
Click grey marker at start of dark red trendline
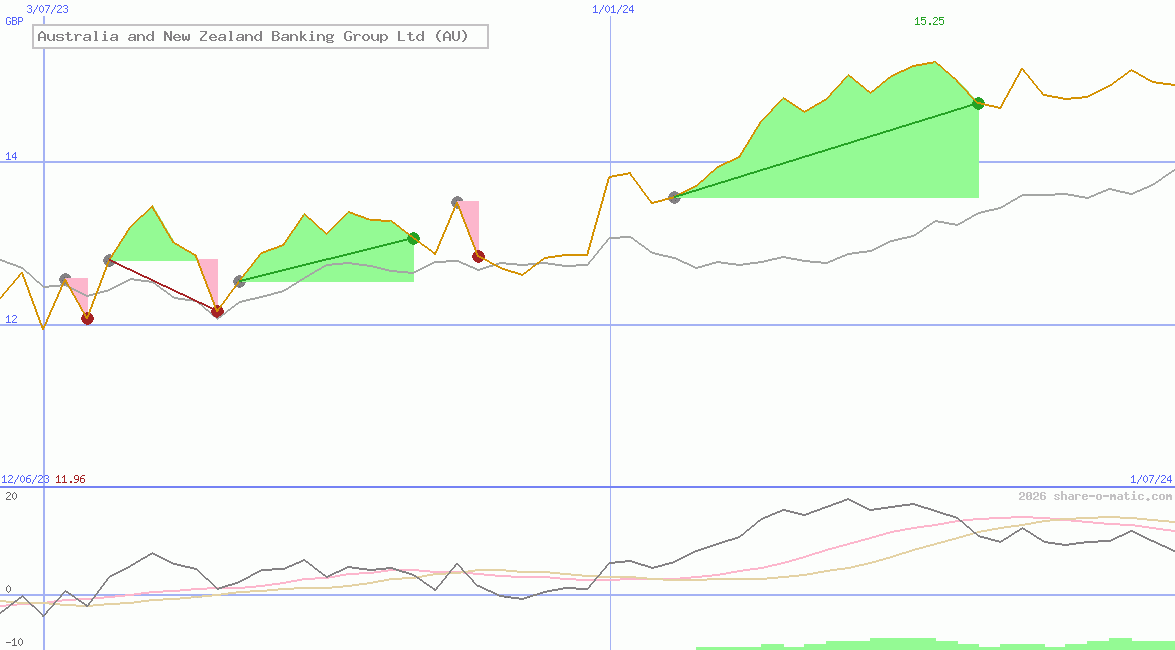pos(109,260)
